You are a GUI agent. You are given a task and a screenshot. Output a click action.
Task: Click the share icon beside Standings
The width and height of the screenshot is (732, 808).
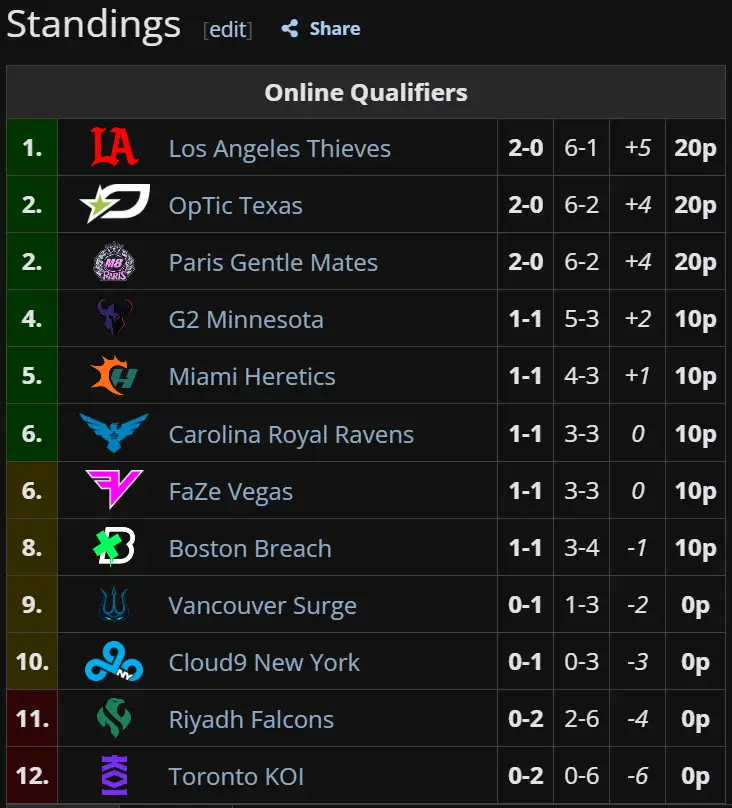pos(290,29)
